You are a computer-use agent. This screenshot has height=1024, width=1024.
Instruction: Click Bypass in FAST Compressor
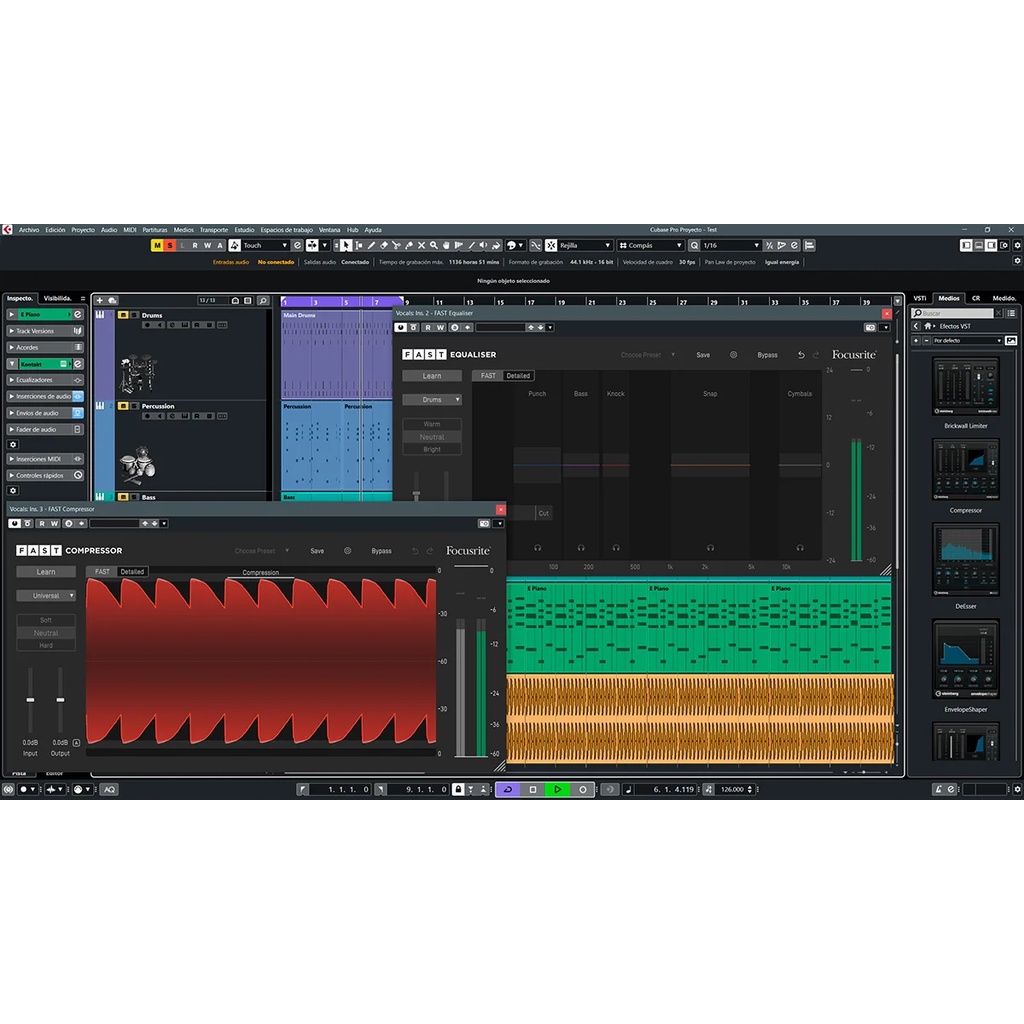coord(381,551)
